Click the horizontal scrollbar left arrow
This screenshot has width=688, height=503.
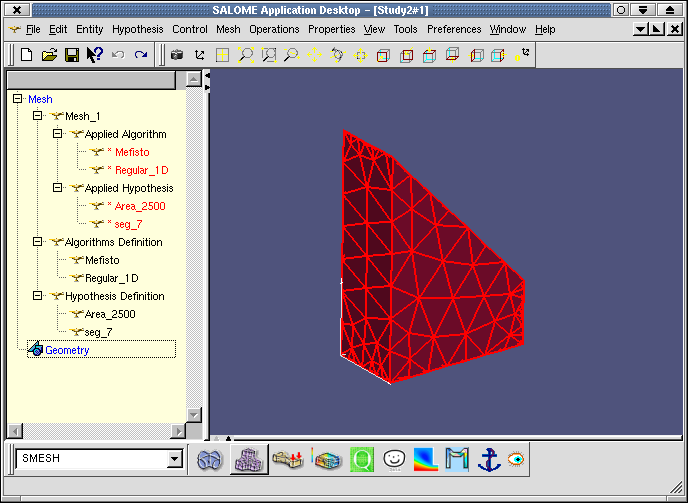click(15, 431)
